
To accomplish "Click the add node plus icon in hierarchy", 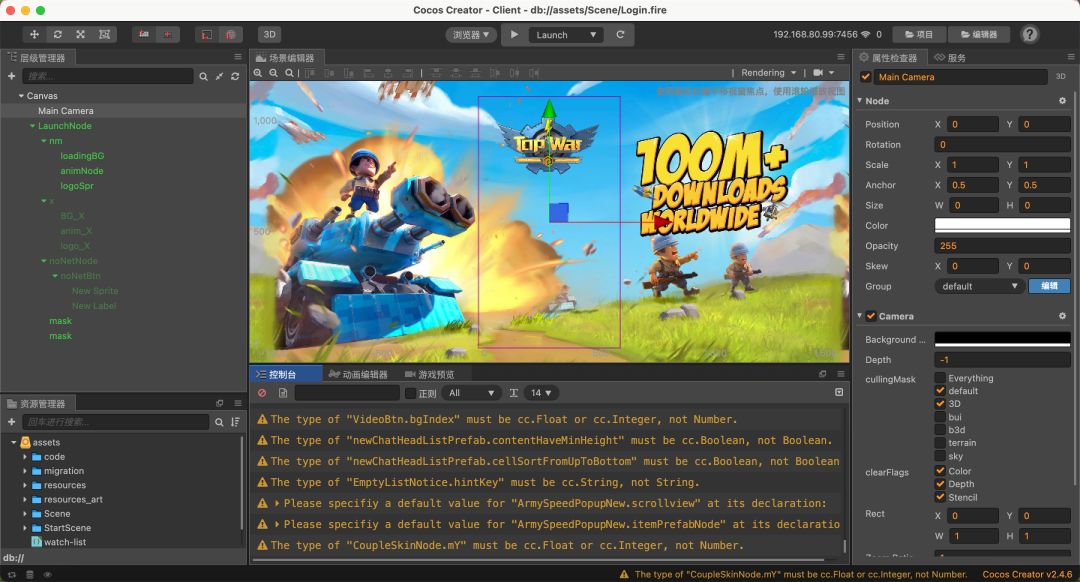I will 11,76.
